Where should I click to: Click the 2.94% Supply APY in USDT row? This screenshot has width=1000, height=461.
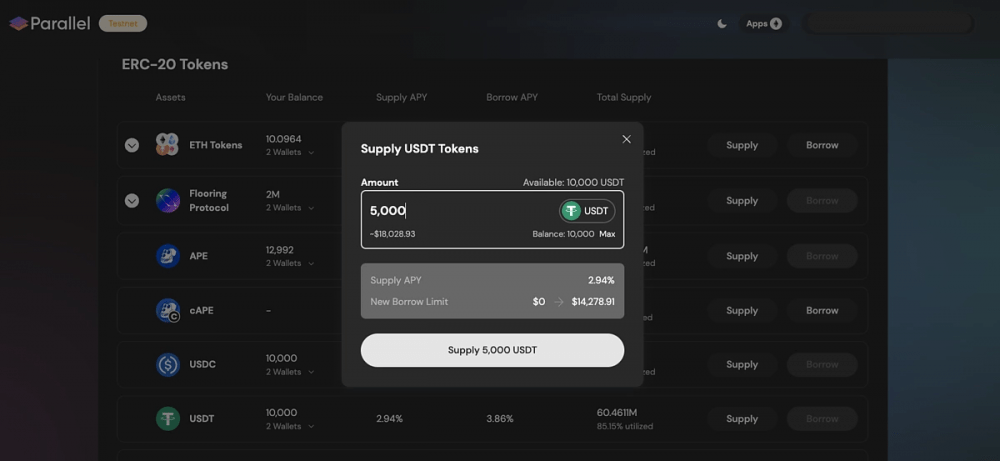389,419
